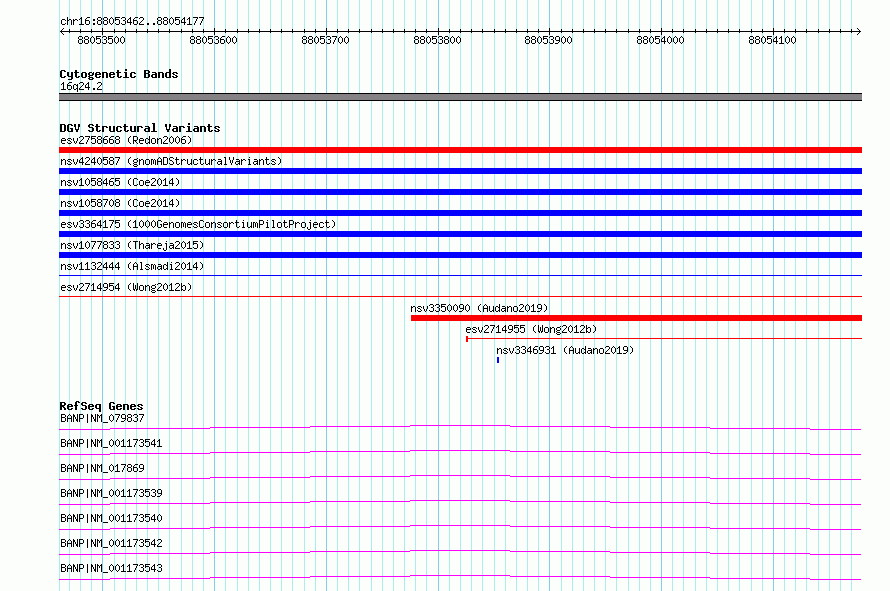Open the BANP|NM_001173541 transcript label
The image size is (890, 591).
coord(111,443)
